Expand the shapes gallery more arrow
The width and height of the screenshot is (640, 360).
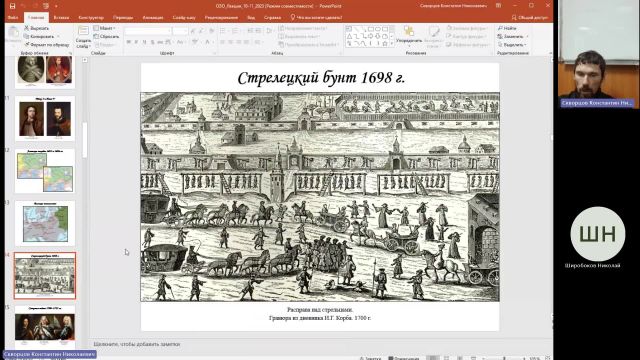[x=393, y=44]
